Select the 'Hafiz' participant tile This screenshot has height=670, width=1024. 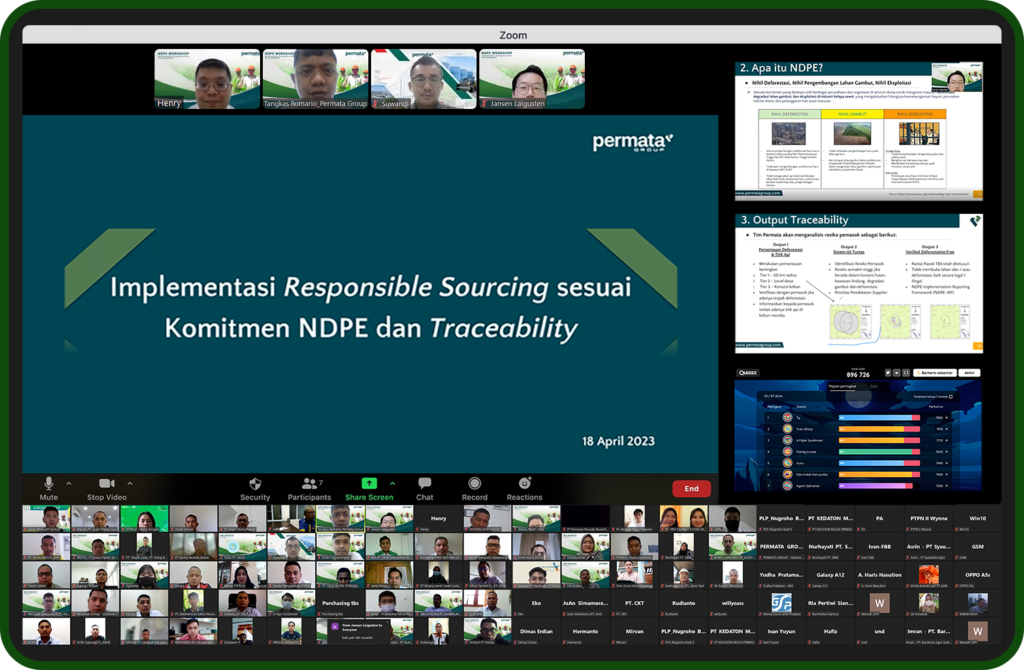click(830, 631)
